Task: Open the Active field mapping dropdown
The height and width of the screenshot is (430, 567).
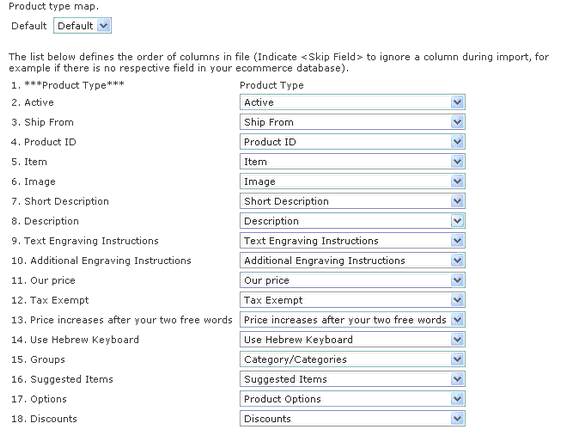Action: pos(352,102)
